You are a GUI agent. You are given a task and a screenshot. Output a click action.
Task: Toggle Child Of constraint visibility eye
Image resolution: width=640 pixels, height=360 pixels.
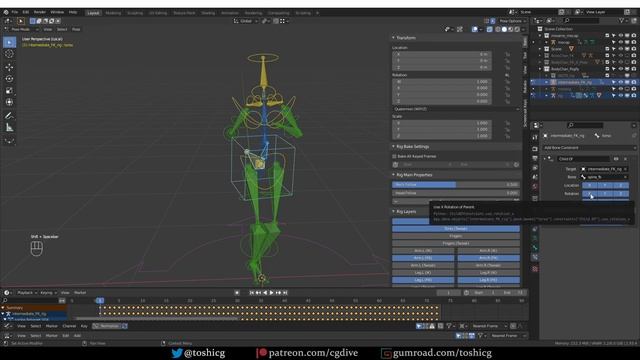[616, 159]
